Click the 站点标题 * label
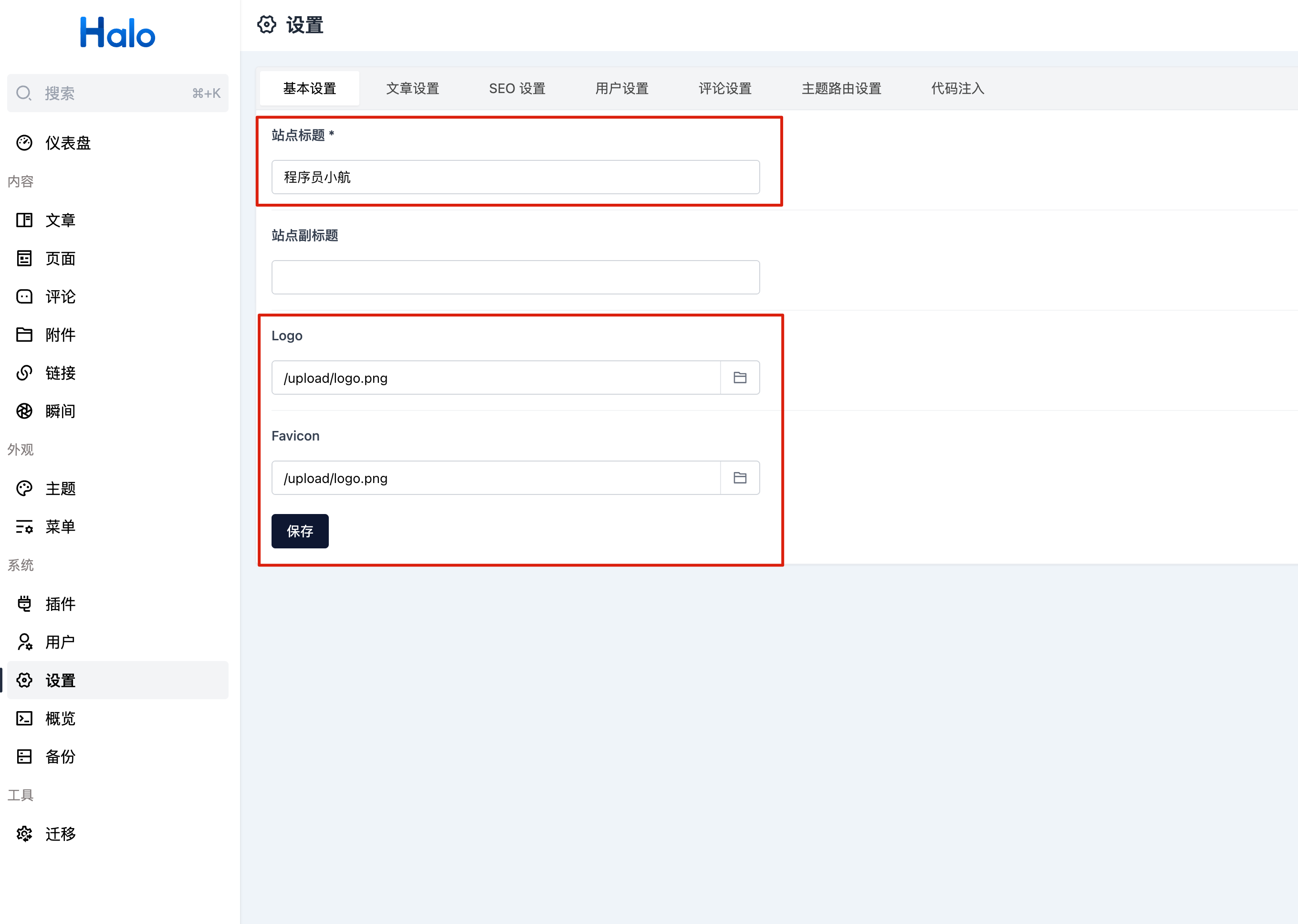 (x=303, y=135)
